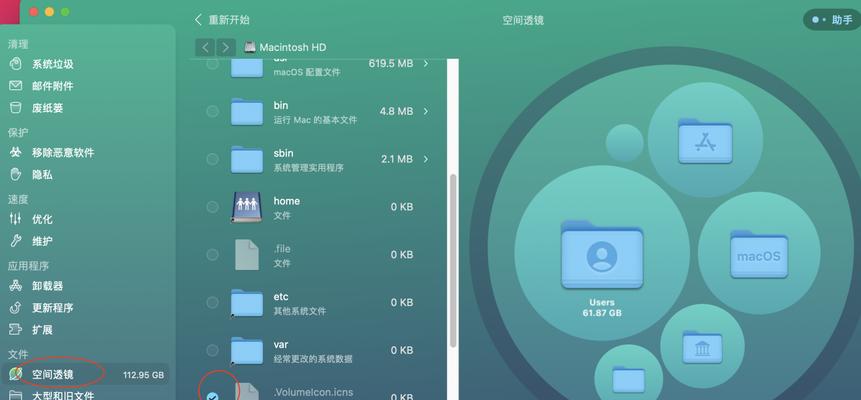Click the var folder icon
Screen dimensions: 861x400
pyautogui.click(x=247, y=350)
